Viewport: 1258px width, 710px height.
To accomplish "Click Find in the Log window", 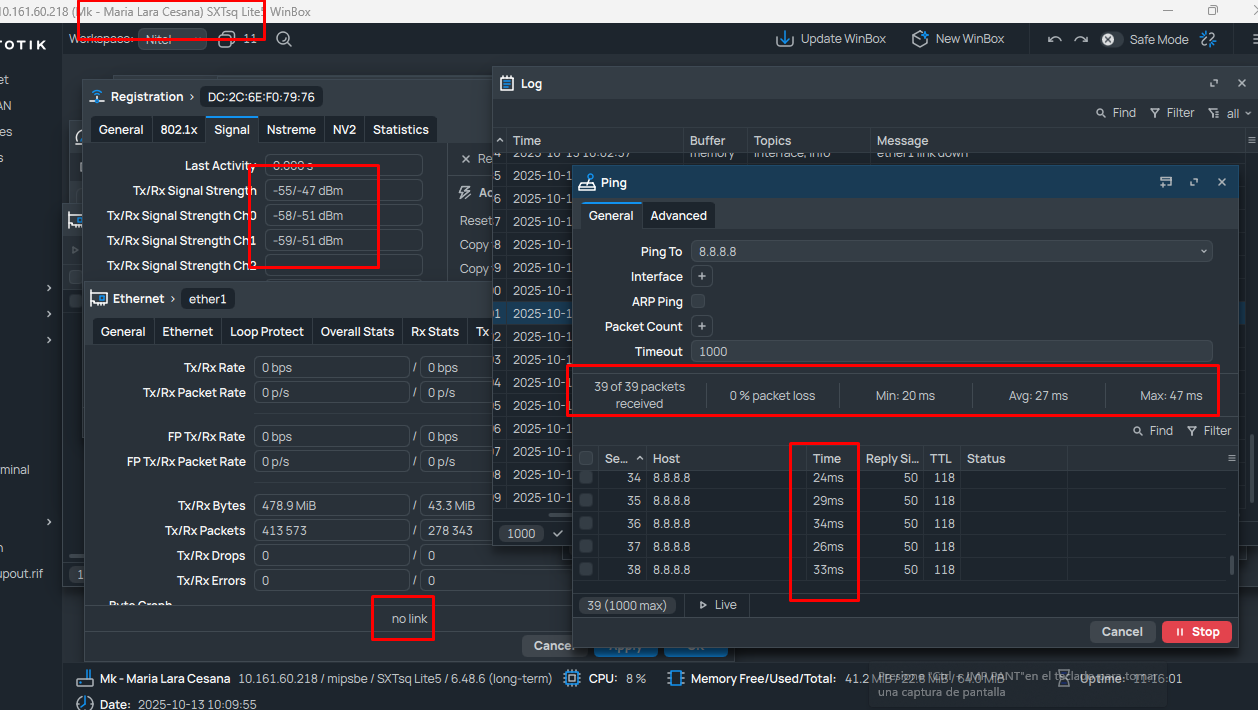I will [x=1116, y=113].
